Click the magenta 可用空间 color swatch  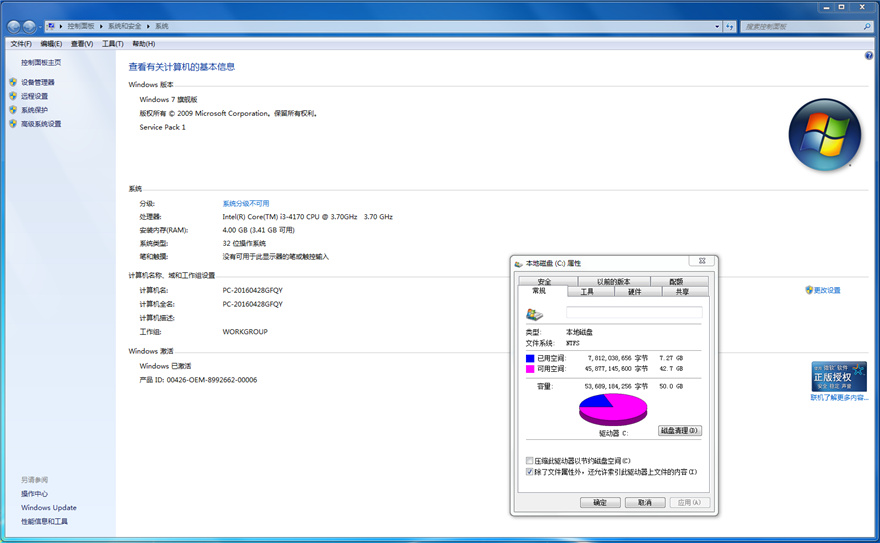point(530,369)
